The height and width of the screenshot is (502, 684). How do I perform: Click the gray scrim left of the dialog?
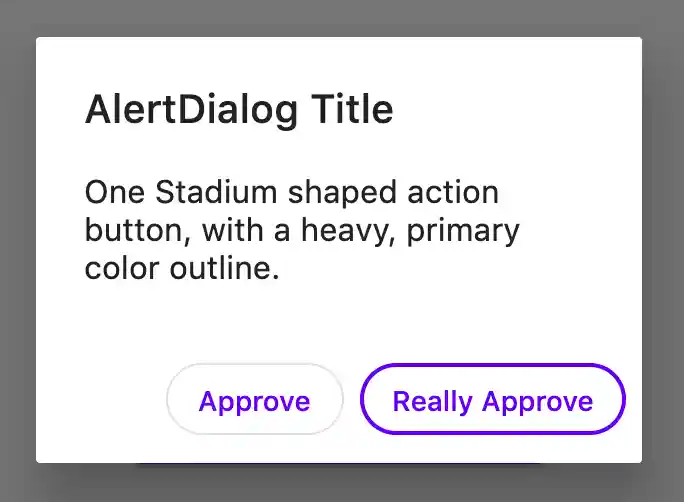(x=17, y=250)
